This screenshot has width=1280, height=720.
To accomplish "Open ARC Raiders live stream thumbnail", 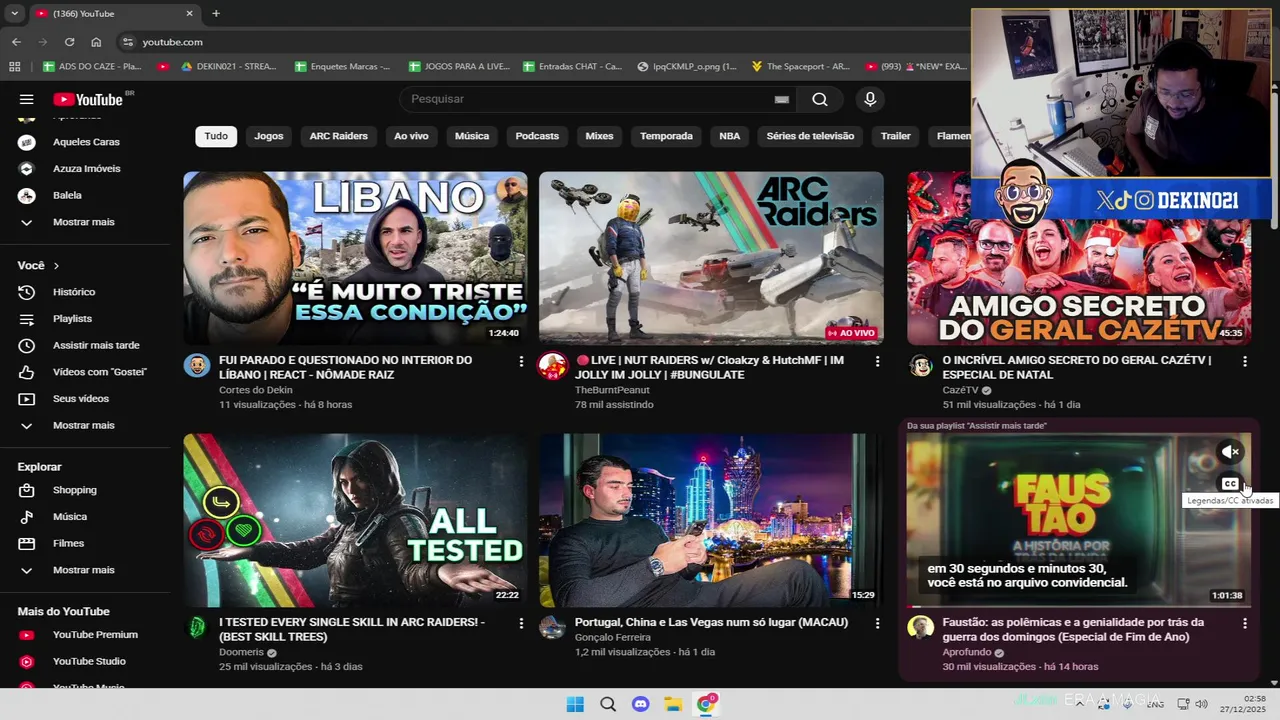I will 711,258.
